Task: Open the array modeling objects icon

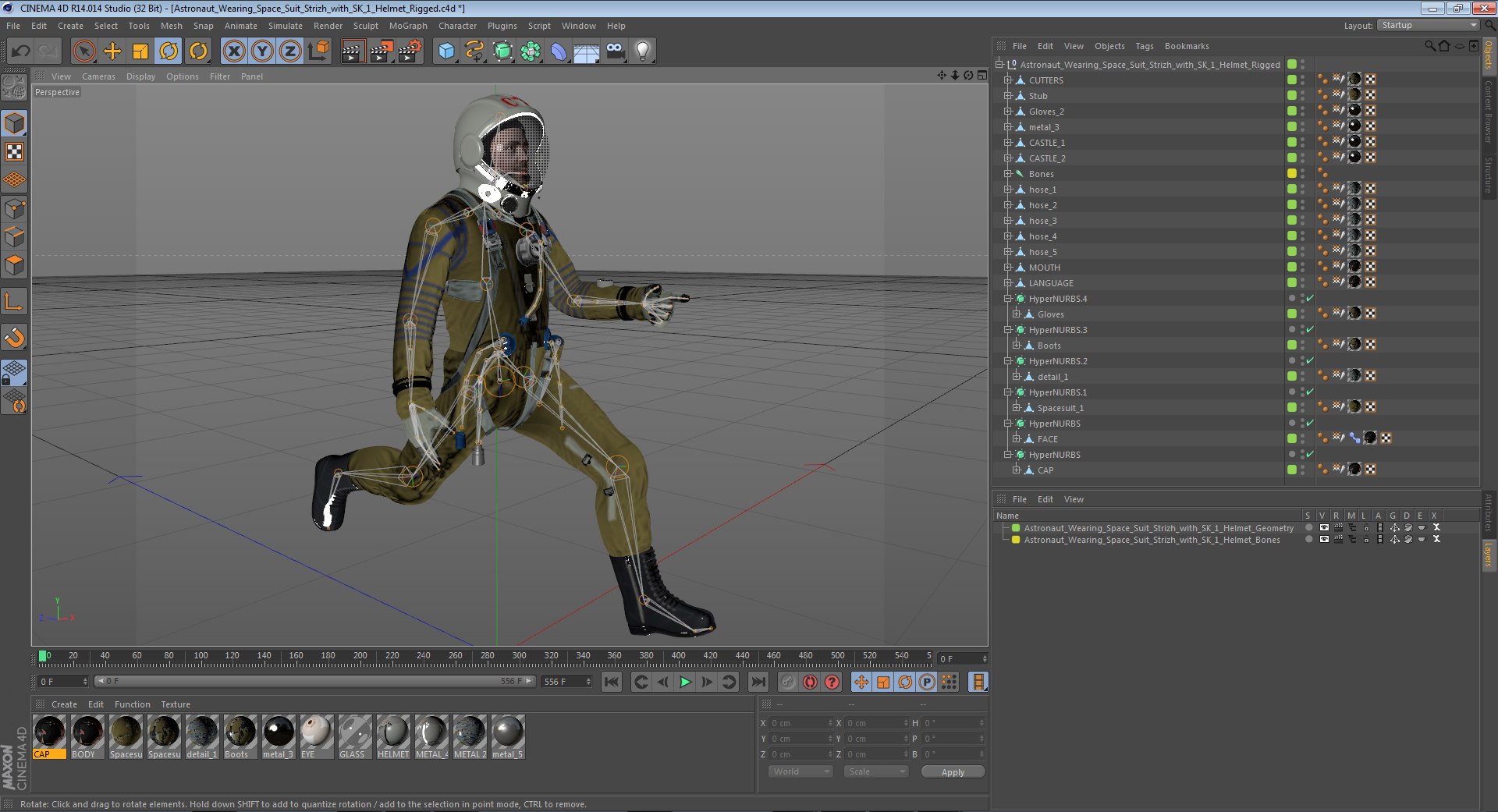Action: (531, 51)
